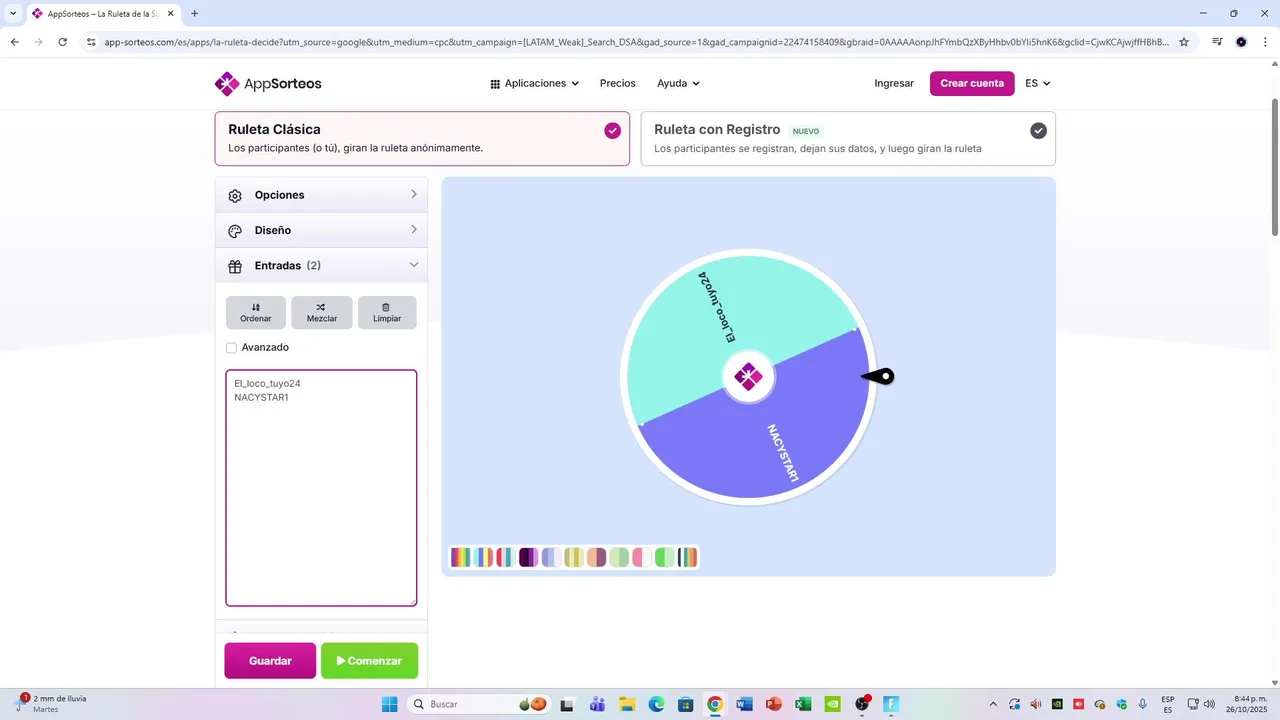1280x720 pixels.
Task: Open OBS Studio from the taskbar
Action: coord(862,704)
